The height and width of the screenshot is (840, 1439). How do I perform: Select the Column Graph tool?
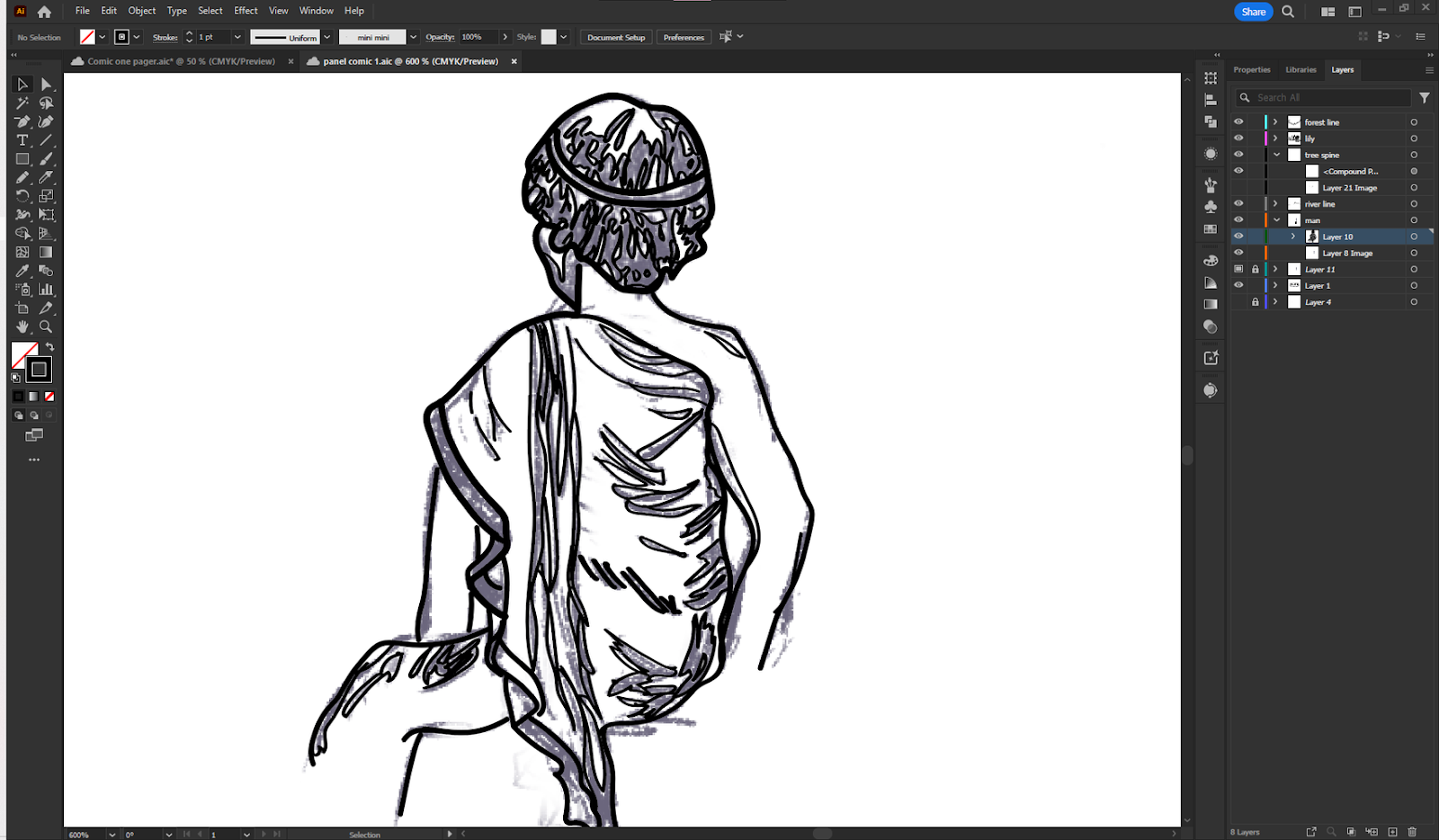click(x=46, y=290)
